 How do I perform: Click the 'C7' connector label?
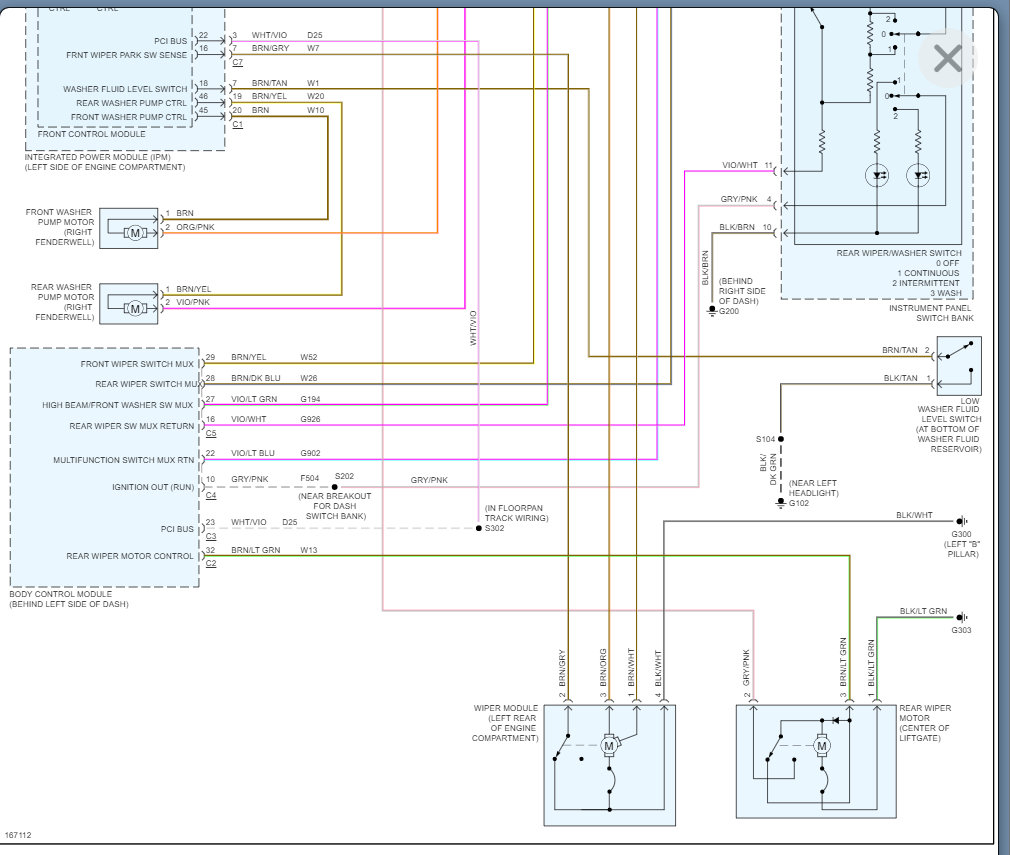point(238,62)
